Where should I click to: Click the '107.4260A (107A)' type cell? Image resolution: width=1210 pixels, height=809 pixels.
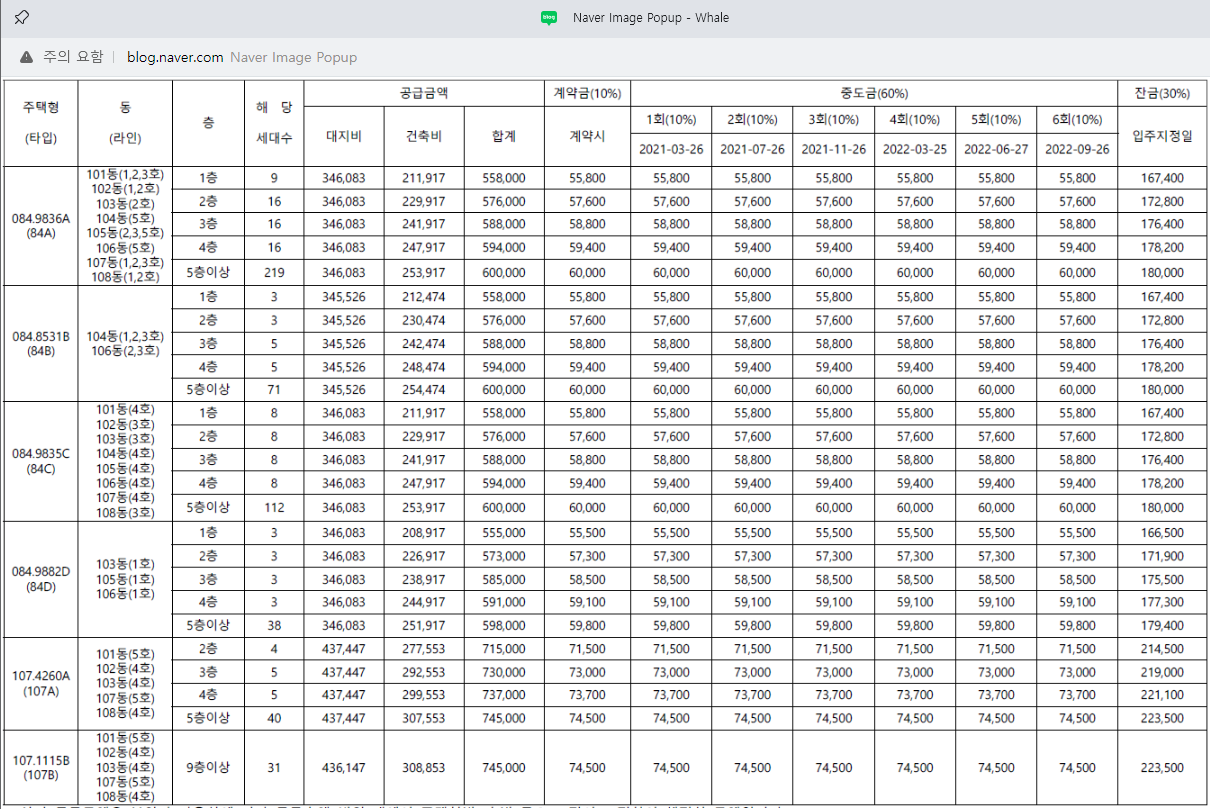[x=41, y=683]
